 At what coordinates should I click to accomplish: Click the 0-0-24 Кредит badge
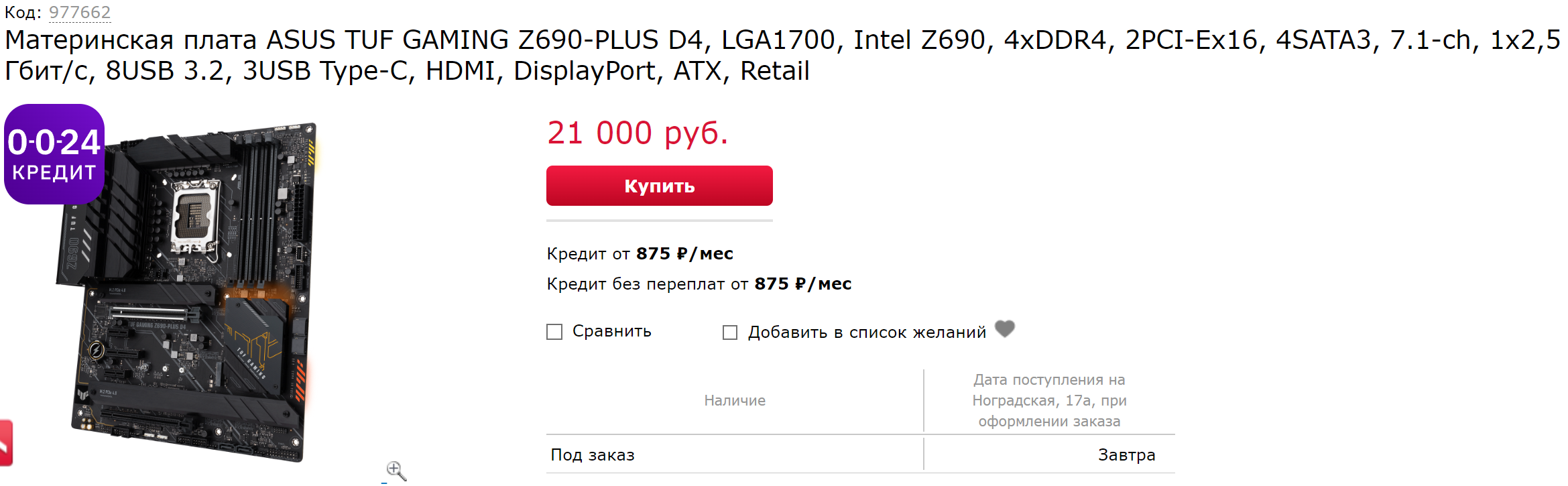click(54, 154)
